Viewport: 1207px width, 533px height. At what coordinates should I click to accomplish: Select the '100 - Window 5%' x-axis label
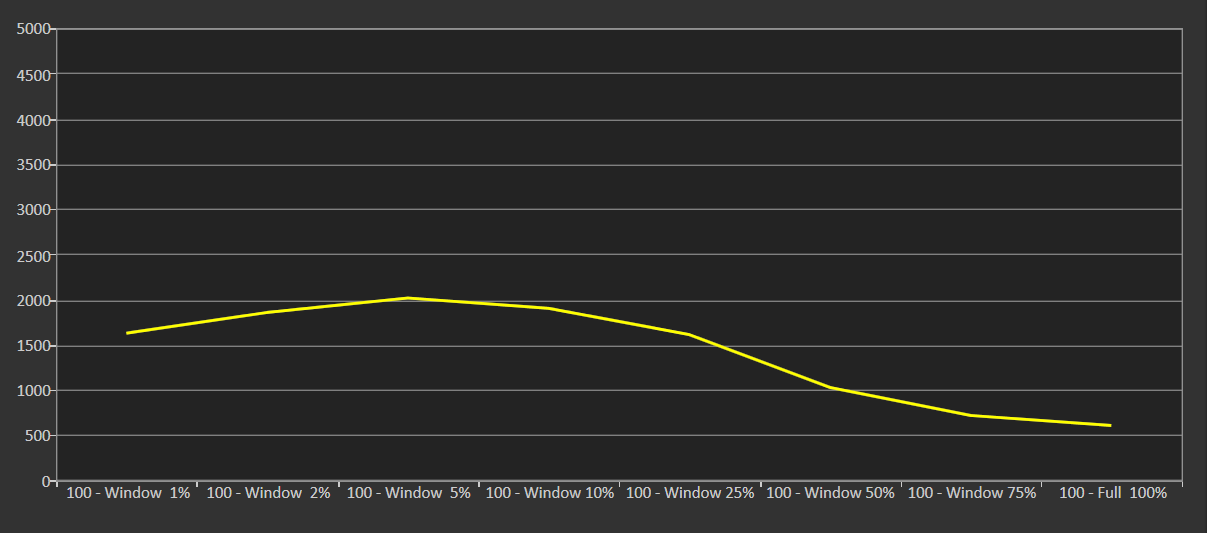point(408,493)
